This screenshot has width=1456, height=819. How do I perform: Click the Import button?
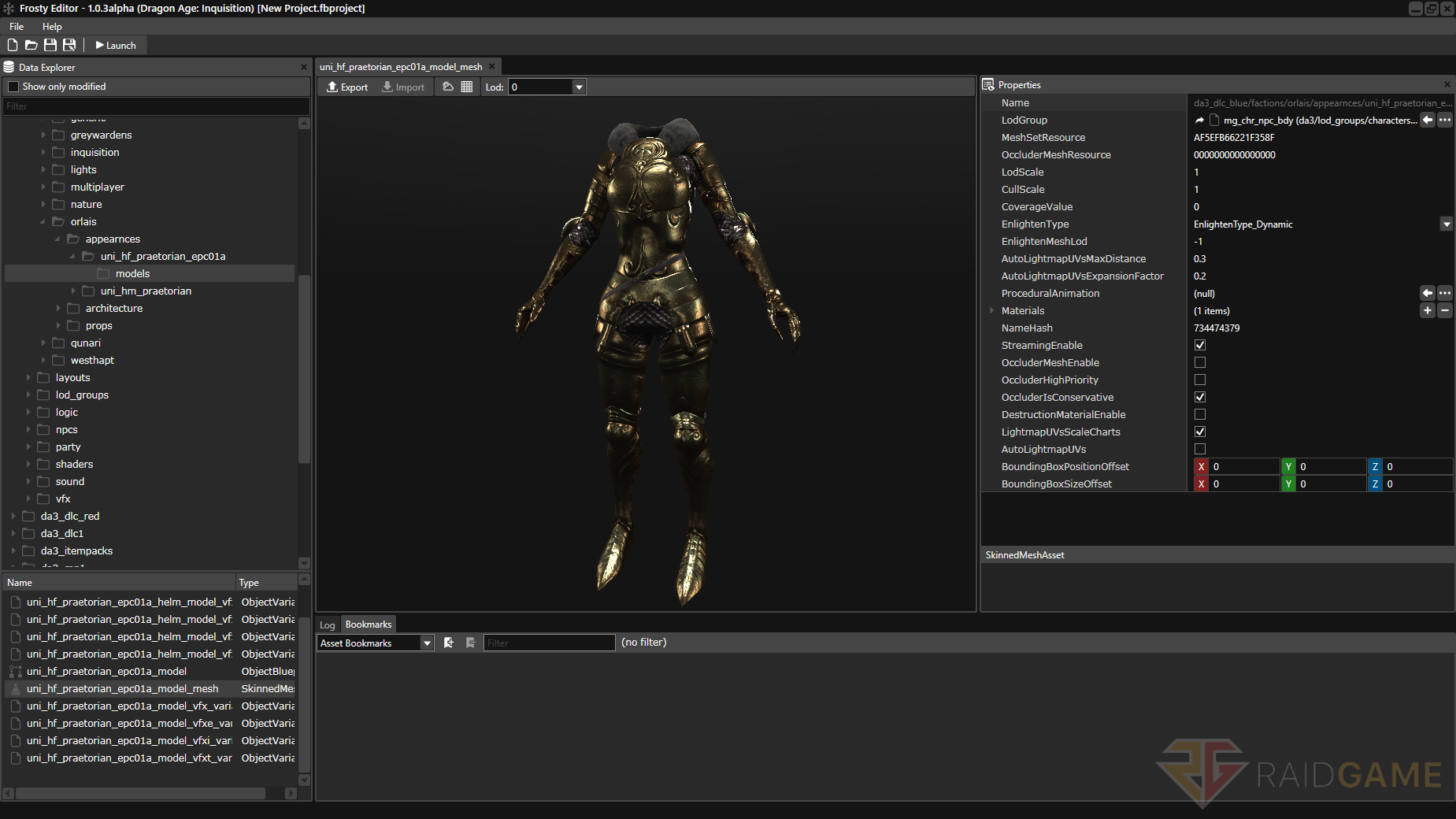point(403,87)
